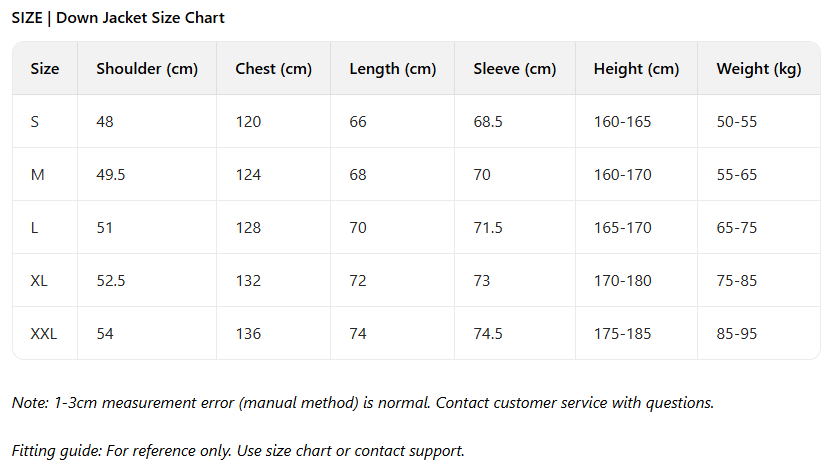The image size is (828, 472).
Task: Click the S size row label
Action: click(35, 122)
